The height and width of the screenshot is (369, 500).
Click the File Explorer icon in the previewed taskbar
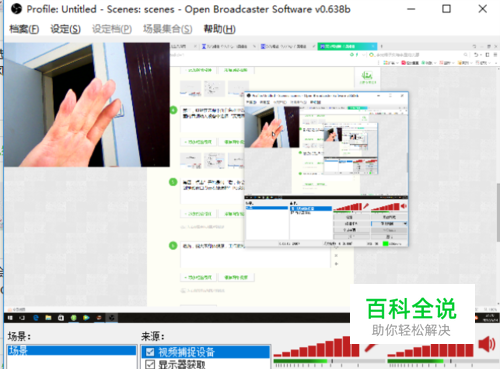click(x=48, y=318)
